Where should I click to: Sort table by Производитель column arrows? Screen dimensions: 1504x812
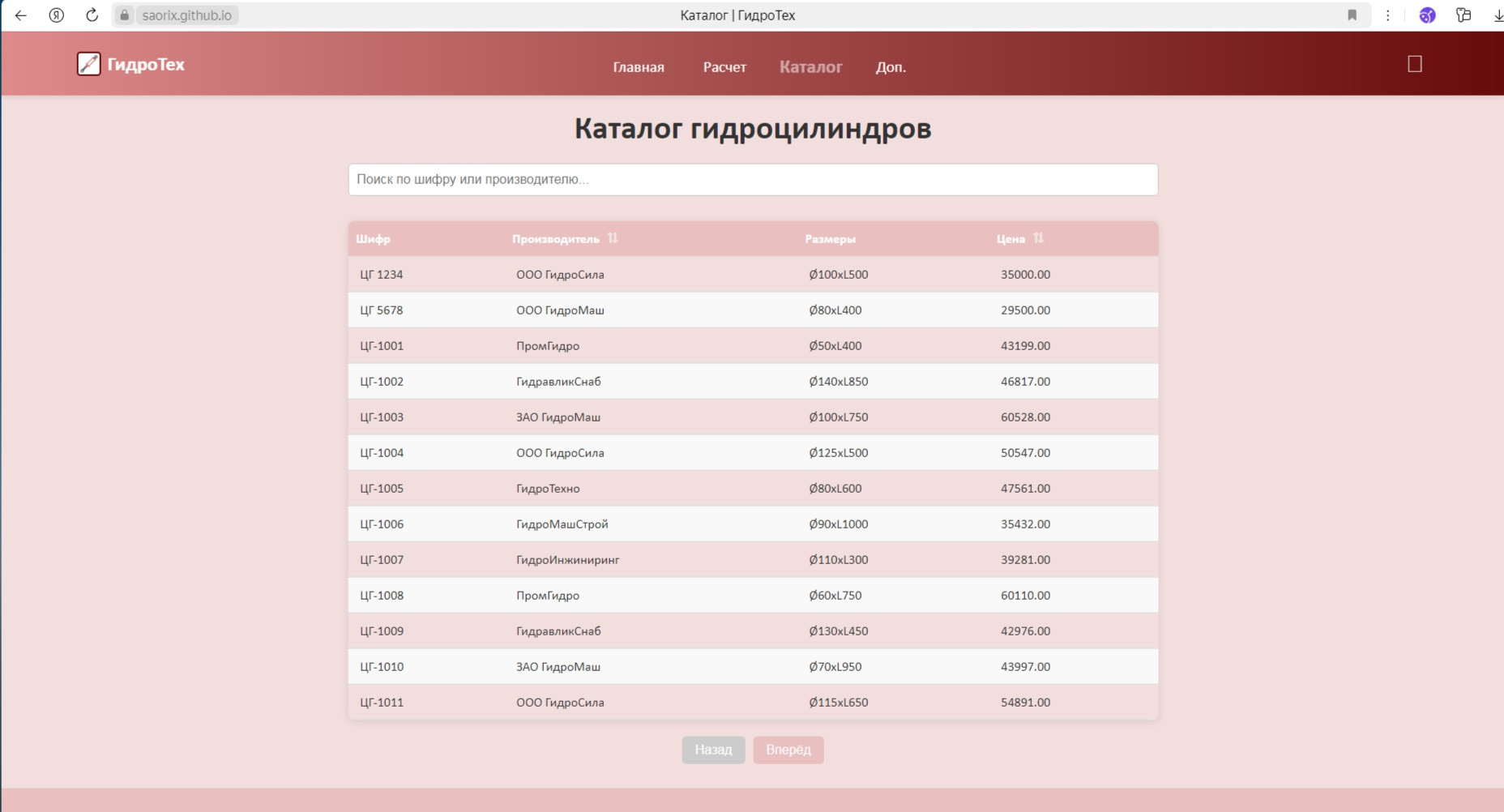[x=613, y=238]
